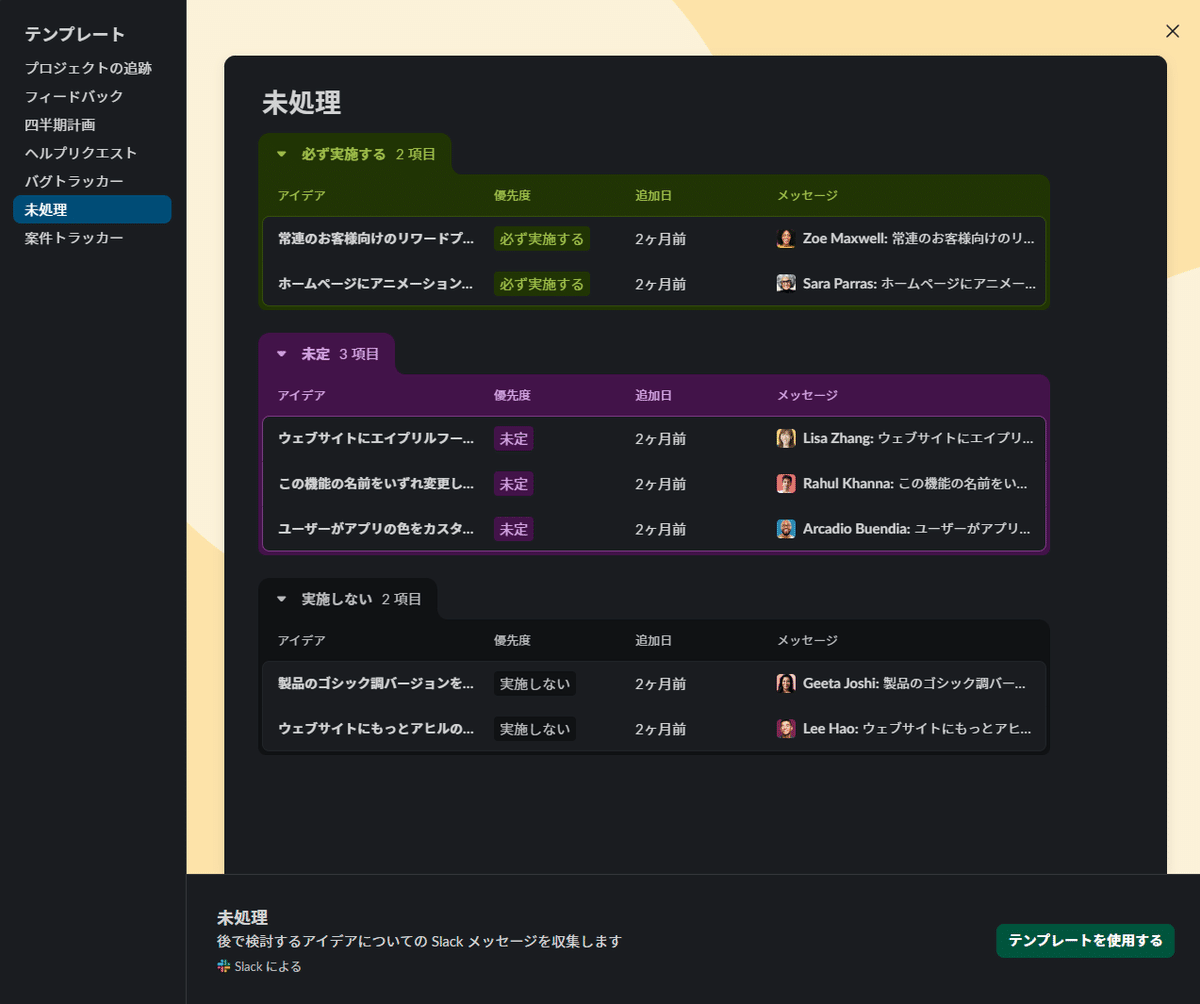Click Rahul Khanna's avatar
1200x1004 pixels.
point(786,483)
